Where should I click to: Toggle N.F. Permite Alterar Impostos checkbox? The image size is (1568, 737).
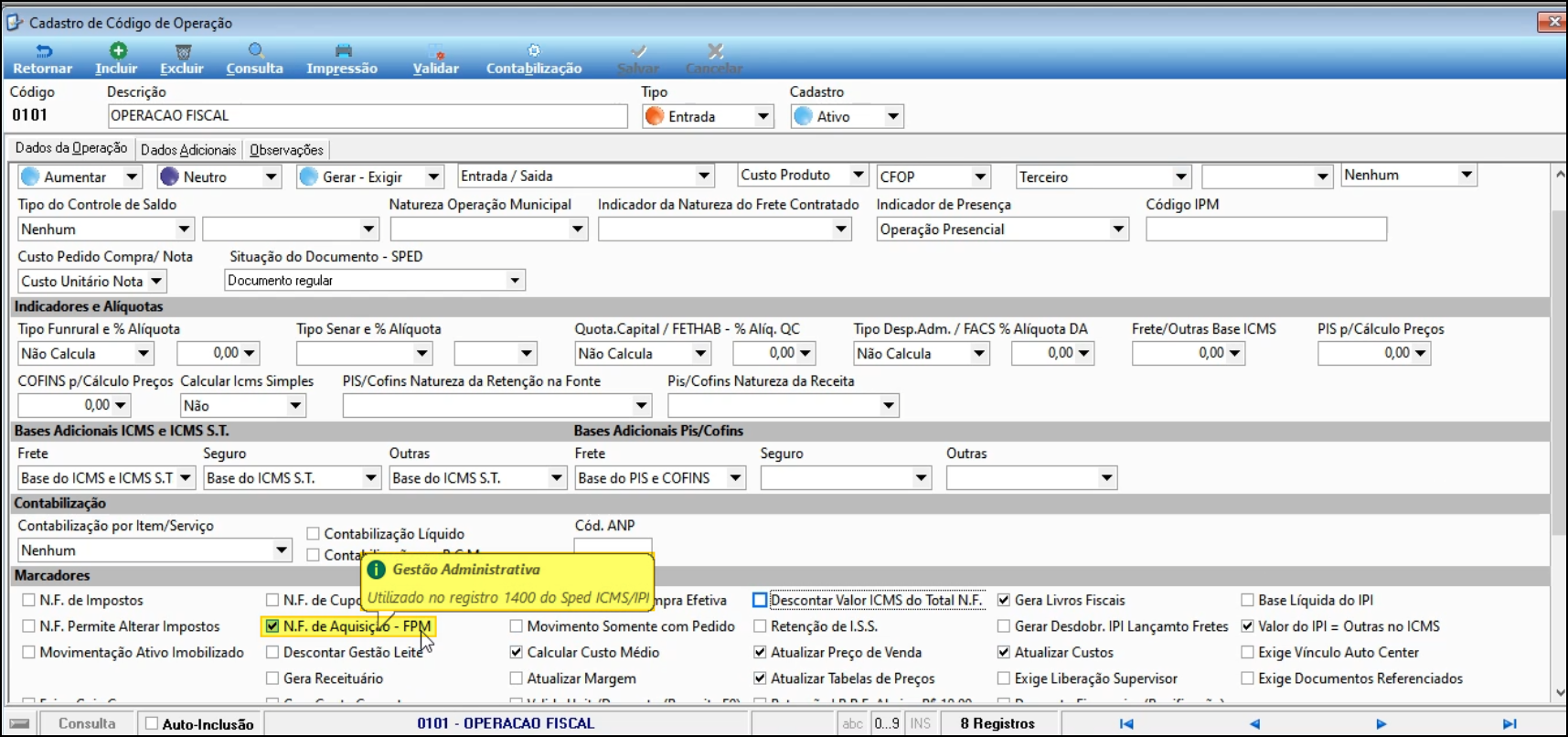click(x=29, y=626)
